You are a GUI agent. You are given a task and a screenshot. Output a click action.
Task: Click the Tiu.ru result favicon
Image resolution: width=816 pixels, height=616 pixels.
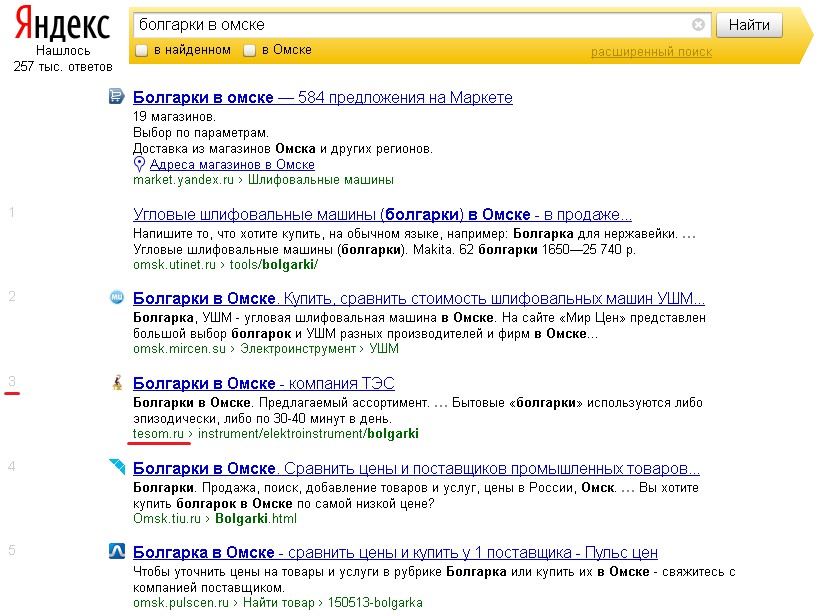point(116,468)
